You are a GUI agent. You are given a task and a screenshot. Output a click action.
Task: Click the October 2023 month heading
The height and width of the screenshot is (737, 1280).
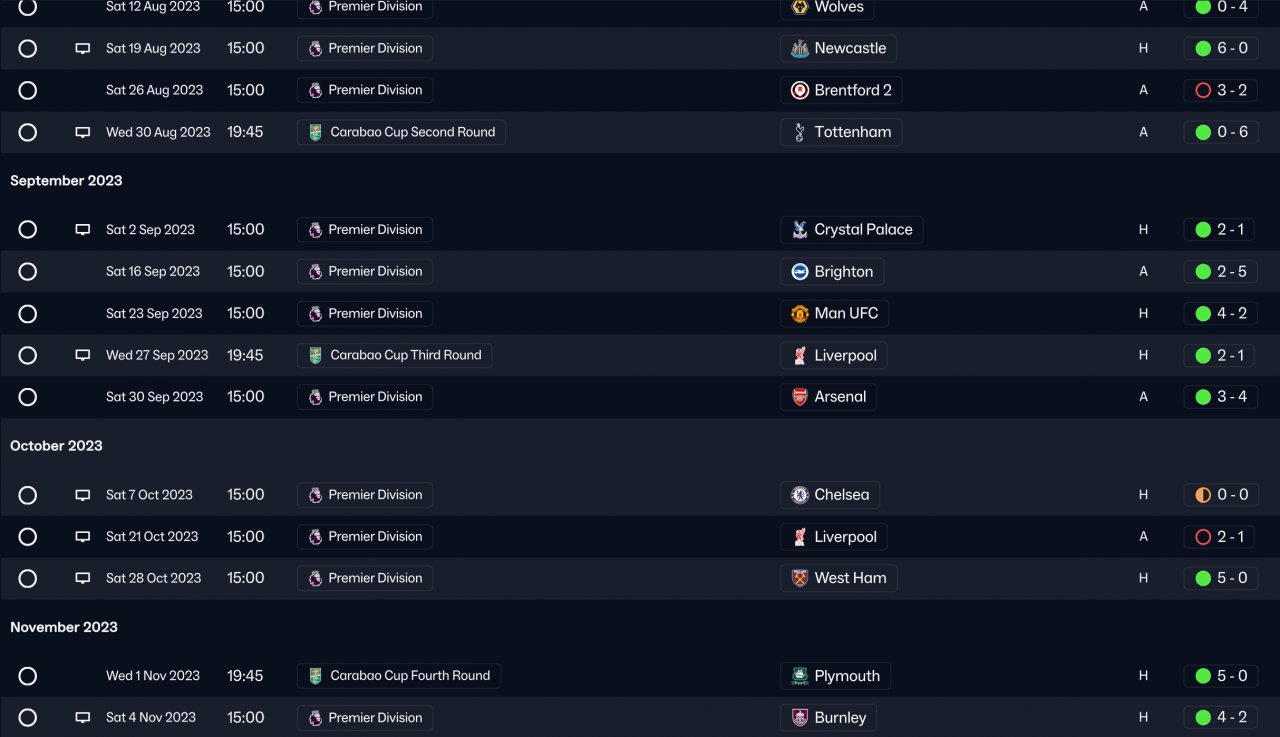(56, 446)
